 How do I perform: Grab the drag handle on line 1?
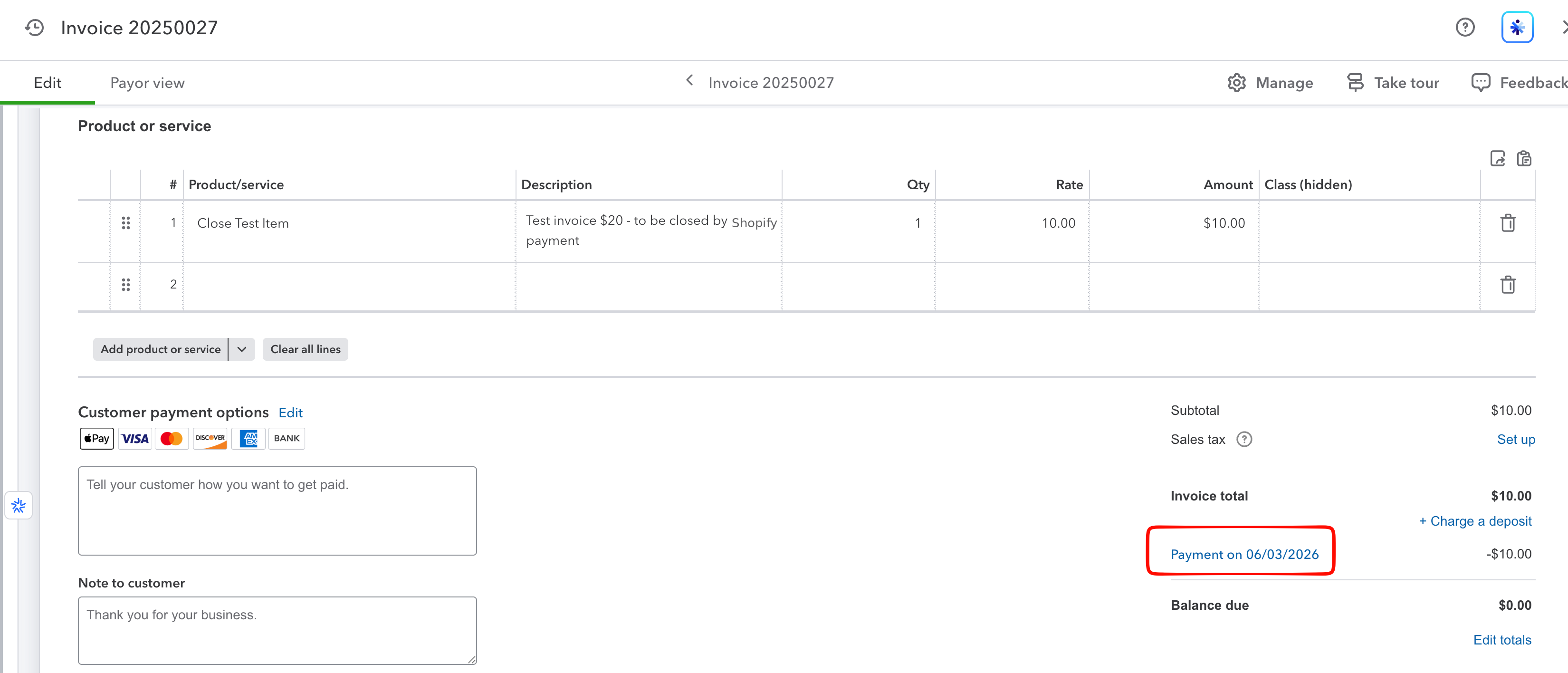(125, 223)
